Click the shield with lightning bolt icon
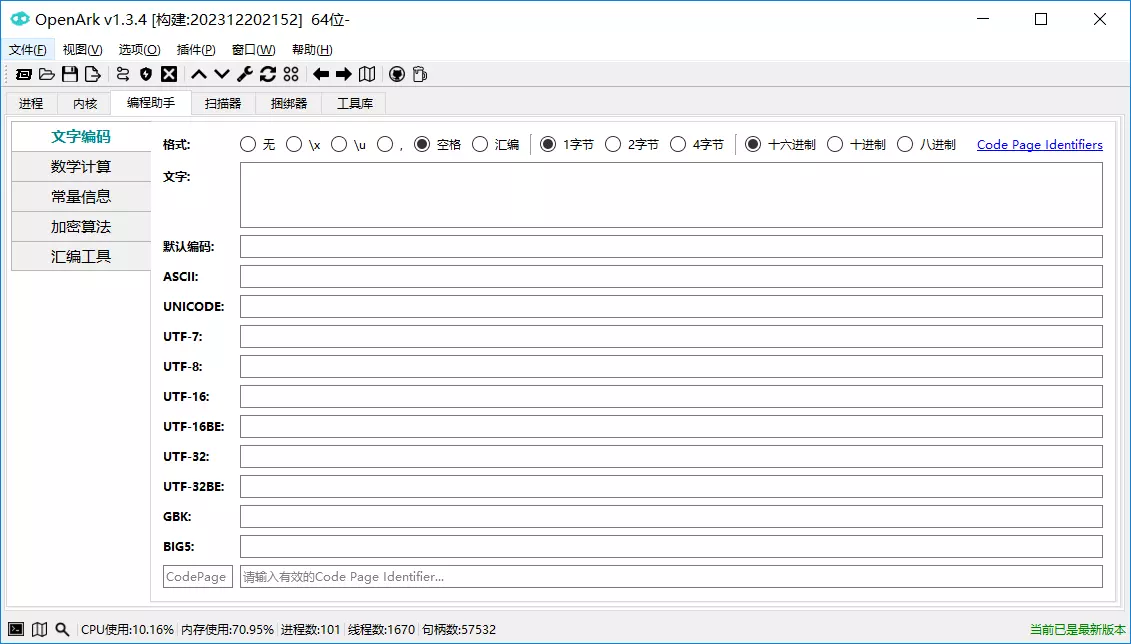Screen dimensions: 1131x644 pos(146,74)
